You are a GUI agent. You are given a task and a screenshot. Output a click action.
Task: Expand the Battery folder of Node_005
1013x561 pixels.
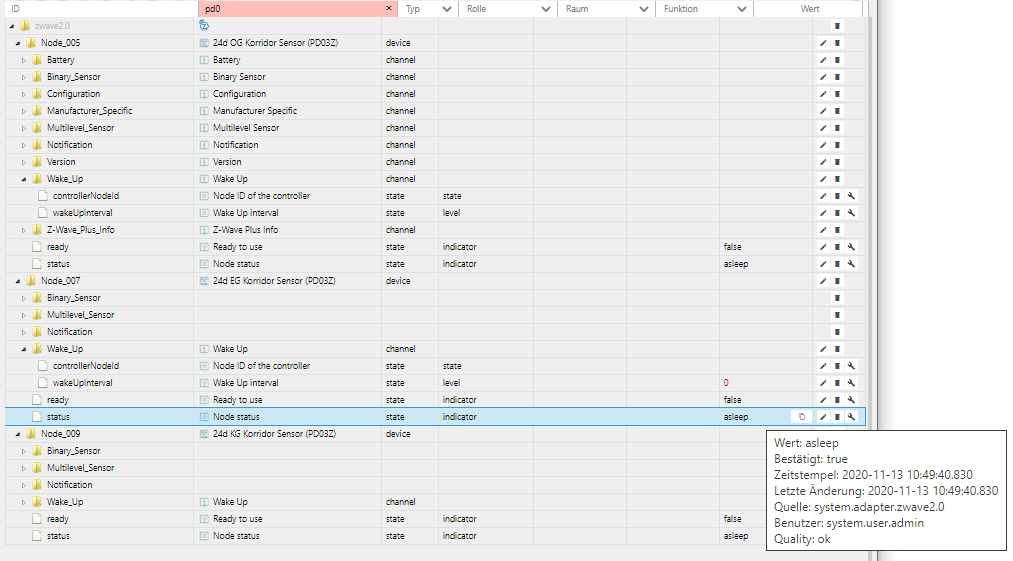pyautogui.click(x=24, y=60)
